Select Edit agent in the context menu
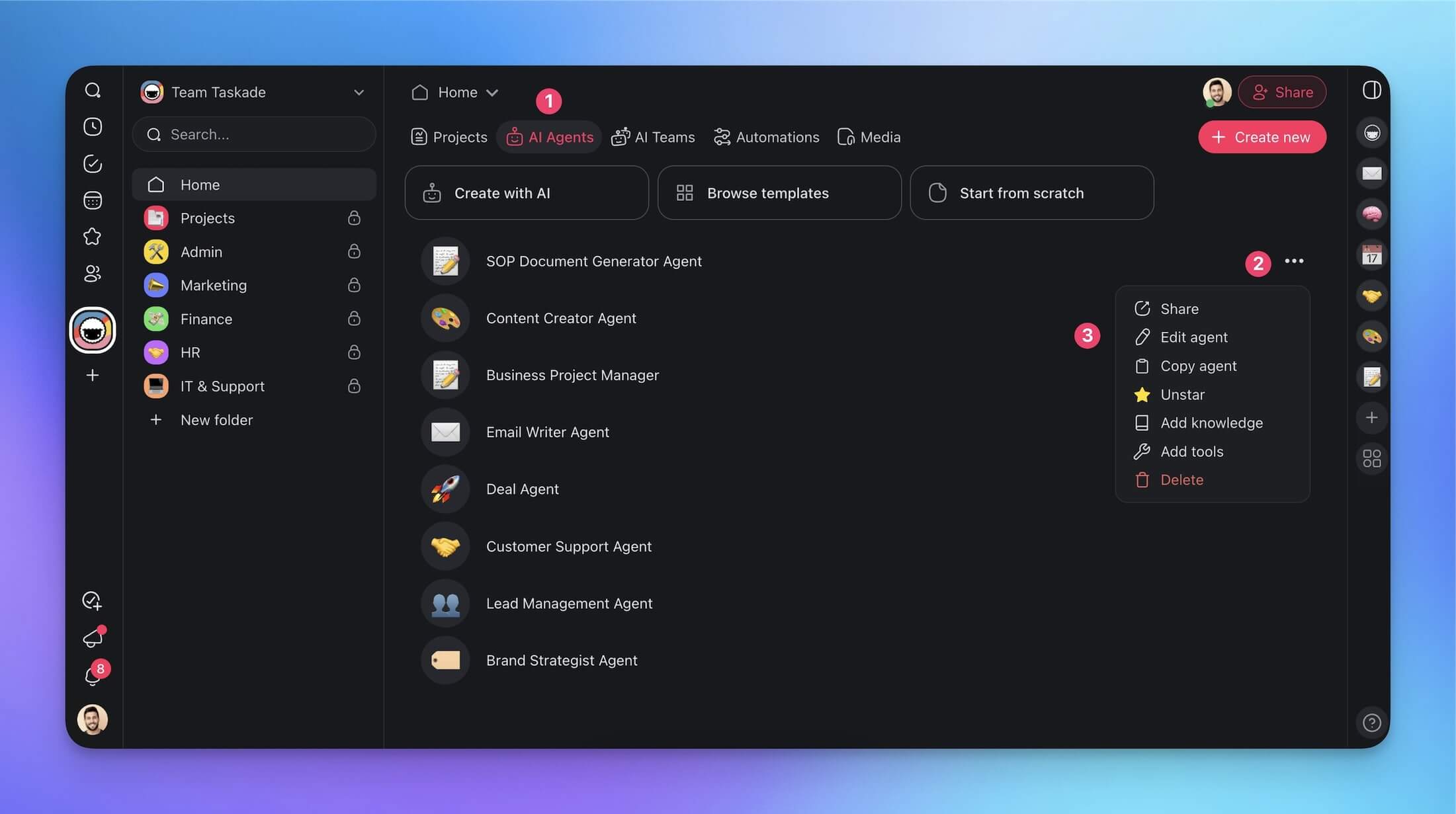1456x814 pixels. pyautogui.click(x=1193, y=337)
